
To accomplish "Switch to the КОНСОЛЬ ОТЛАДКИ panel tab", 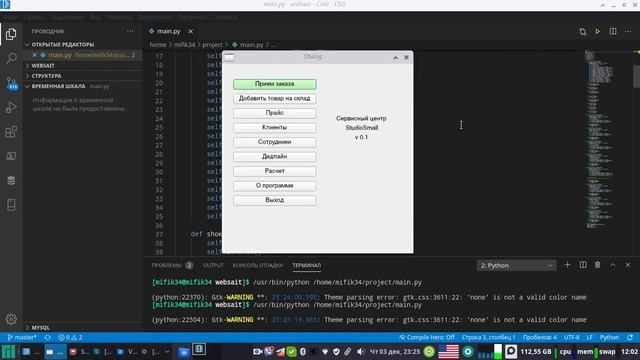I will pos(258,265).
